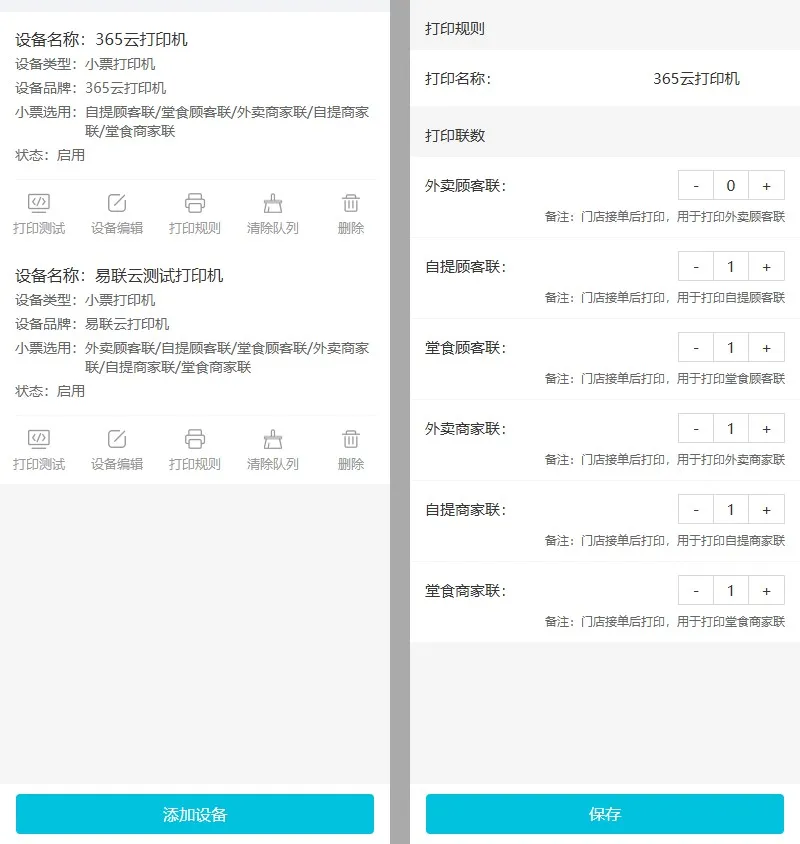Click the 打印名称 value 365云打印机
Viewport: 800px width, 844px height.
(x=696, y=79)
